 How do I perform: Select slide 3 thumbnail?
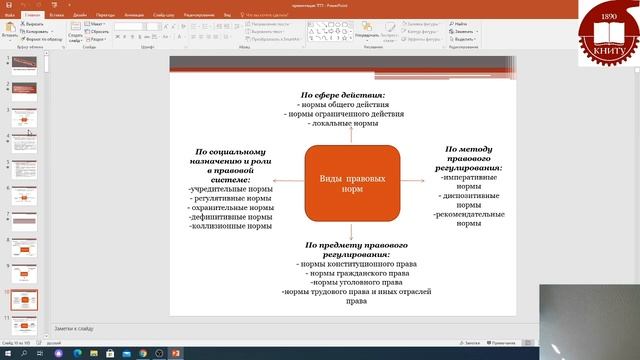pos(24,118)
